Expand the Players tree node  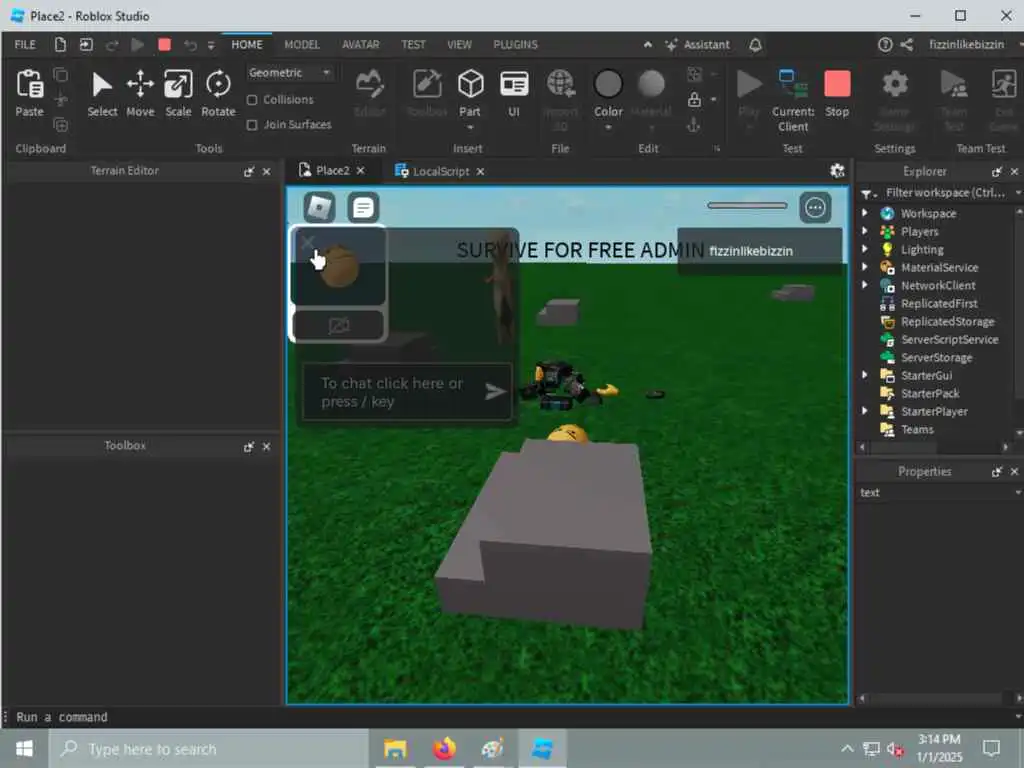tap(865, 231)
